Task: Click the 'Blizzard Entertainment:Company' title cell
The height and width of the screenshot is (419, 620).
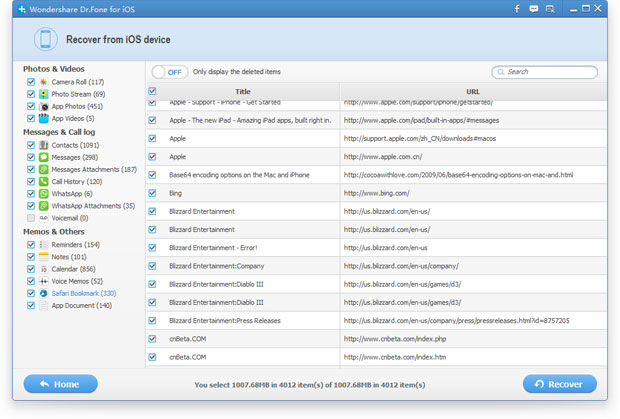Action: [x=217, y=266]
